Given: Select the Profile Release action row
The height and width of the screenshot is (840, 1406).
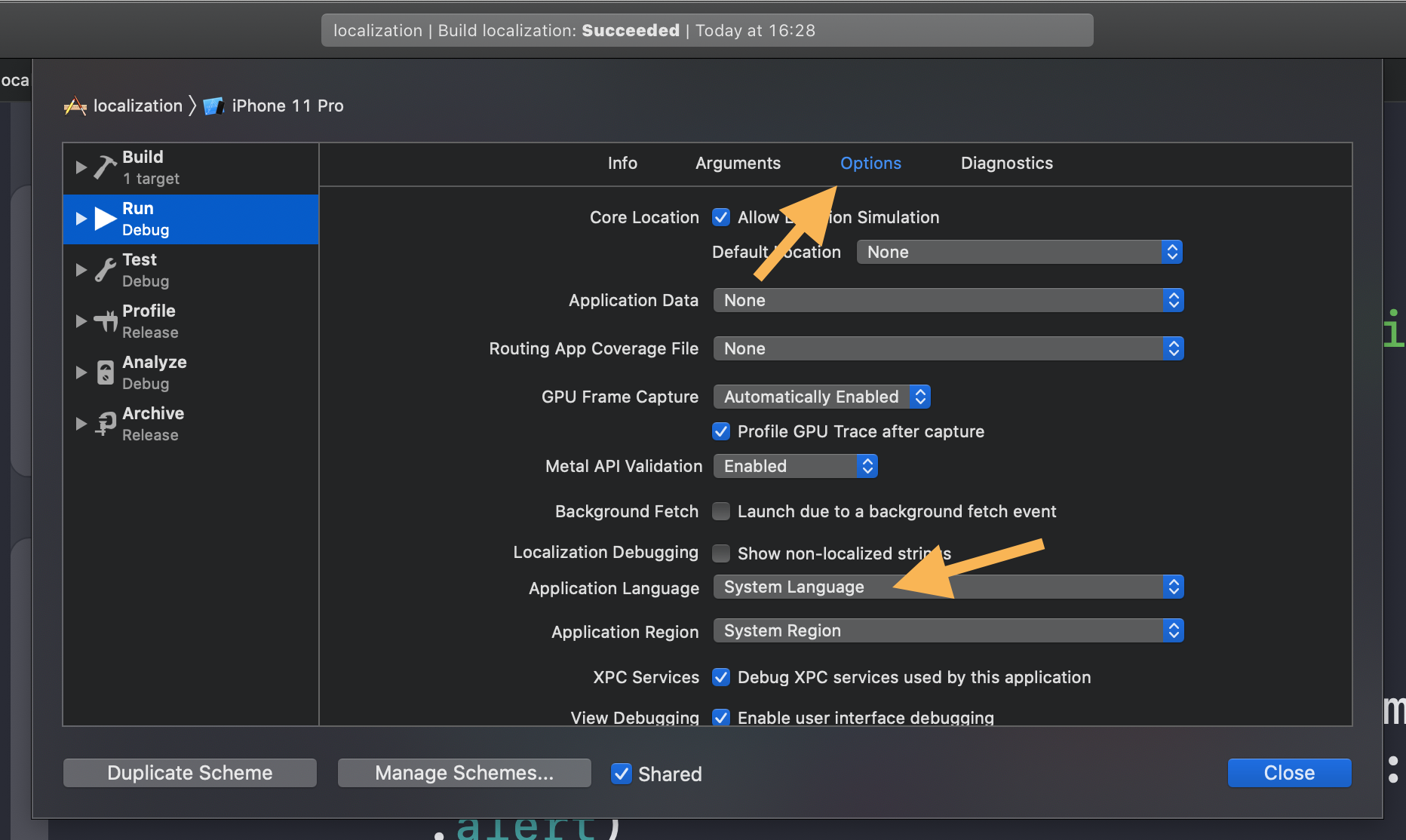Looking at the screenshot, I should point(191,321).
